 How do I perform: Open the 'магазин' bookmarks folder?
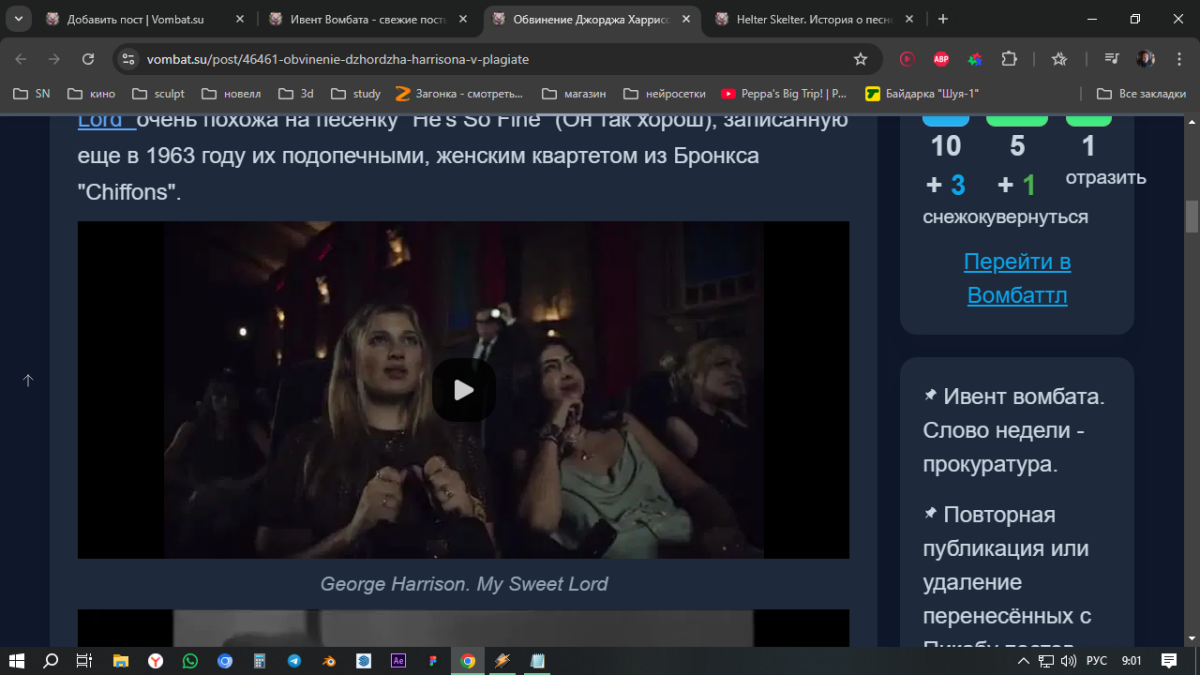[x=574, y=93]
